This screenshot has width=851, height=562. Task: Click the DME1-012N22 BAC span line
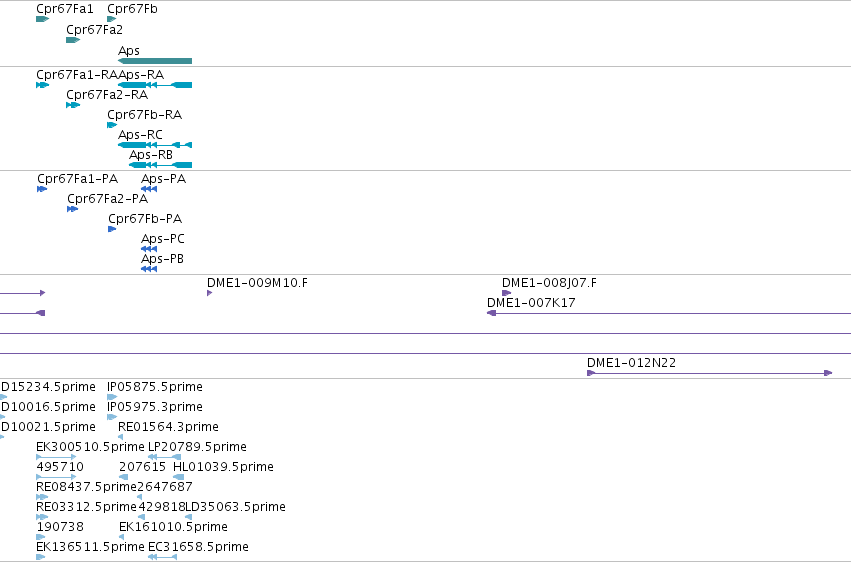pyautogui.click(x=709, y=373)
